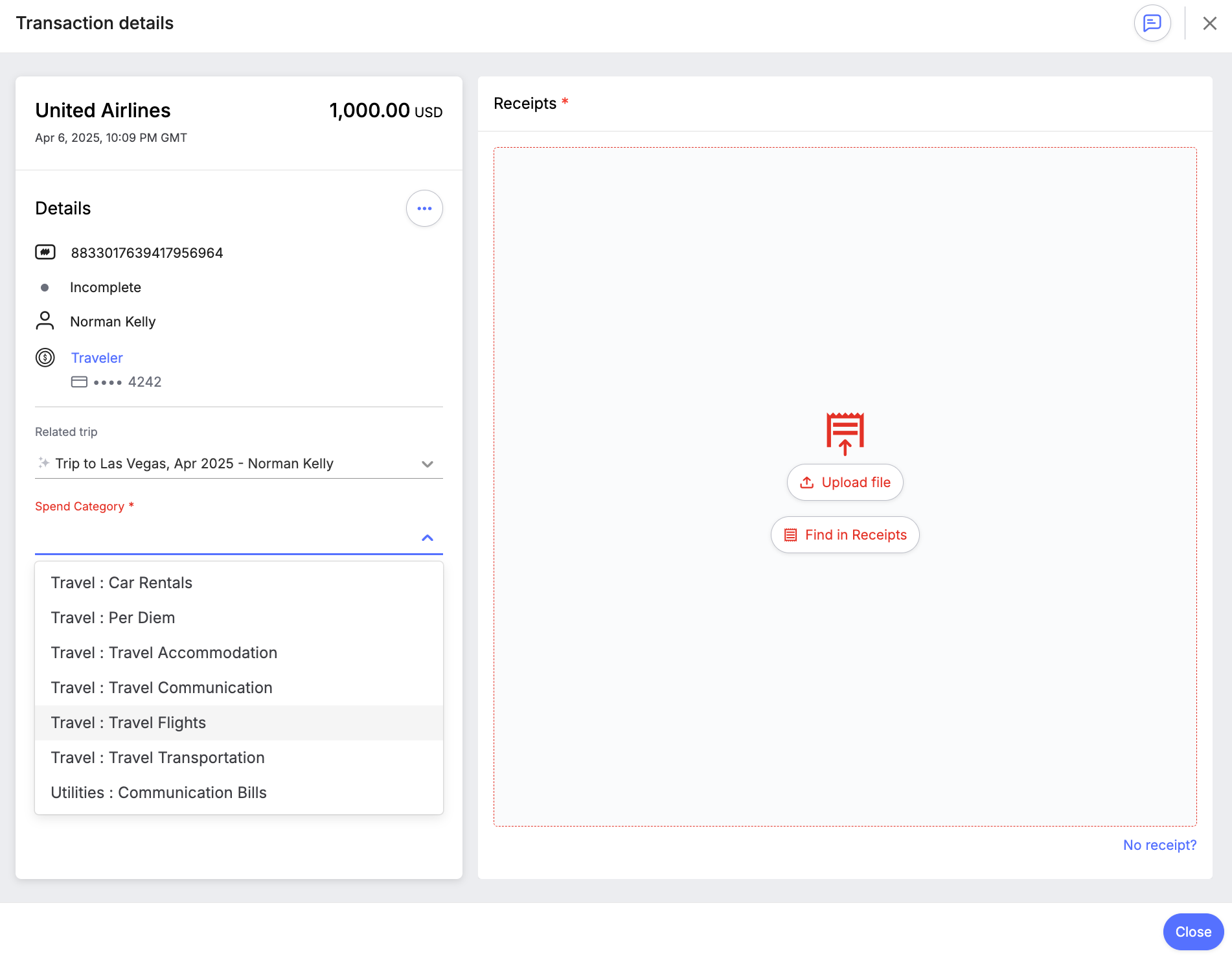Click the Apr 6, 2025 timestamp
Screen dimensions: 1232x960
click(x=111, y=138)
